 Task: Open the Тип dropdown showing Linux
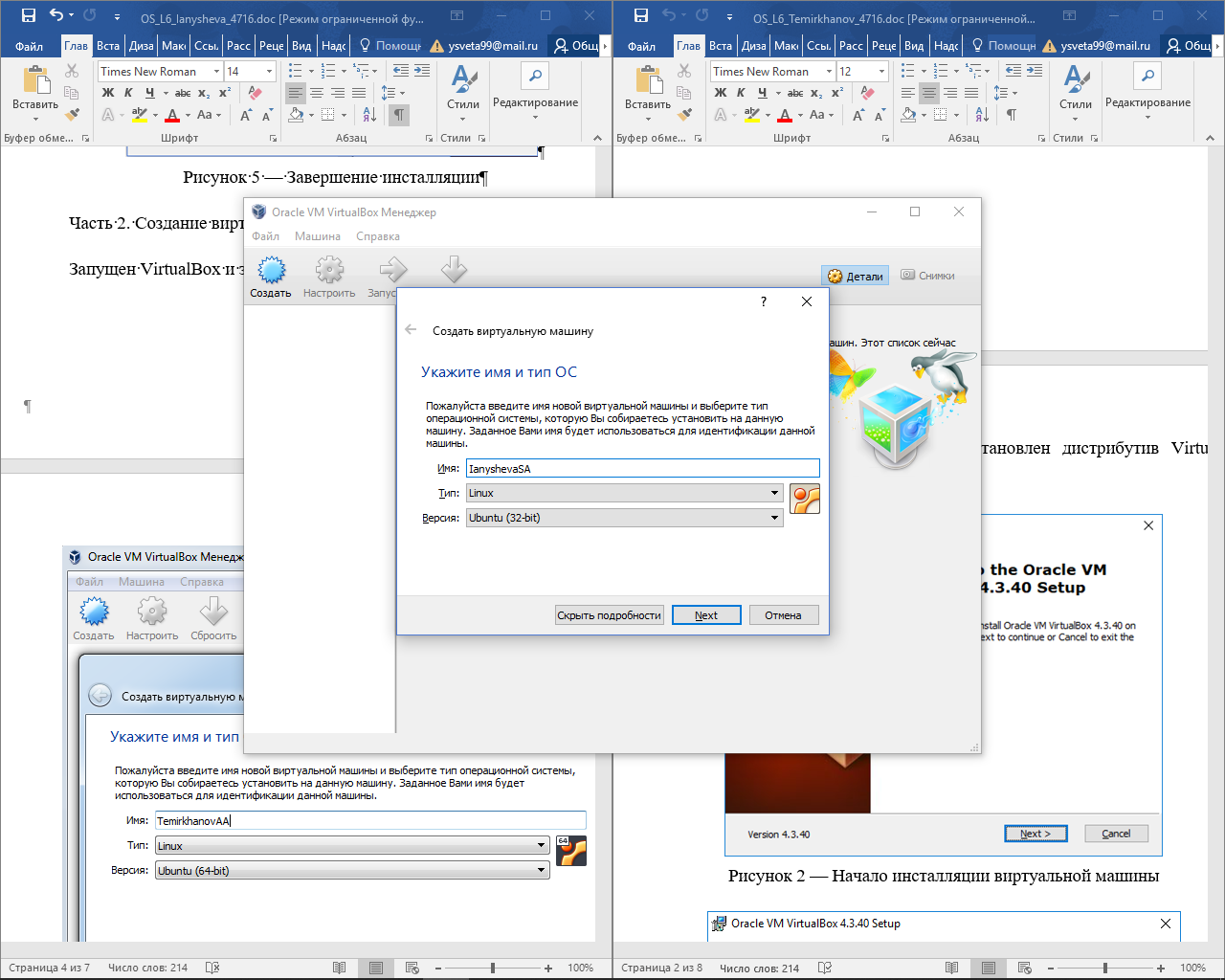click(x=624, y=493)
